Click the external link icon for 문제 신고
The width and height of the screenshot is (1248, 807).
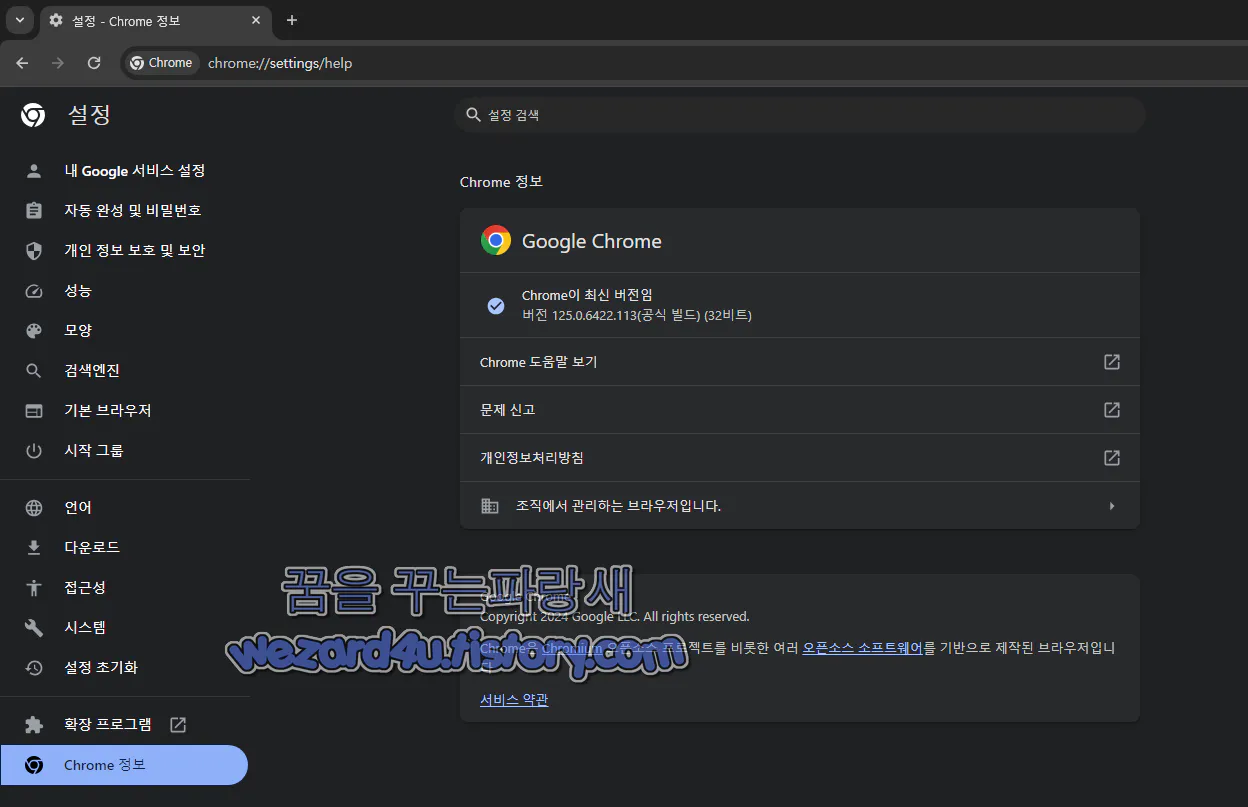[x=1112, y=410]
